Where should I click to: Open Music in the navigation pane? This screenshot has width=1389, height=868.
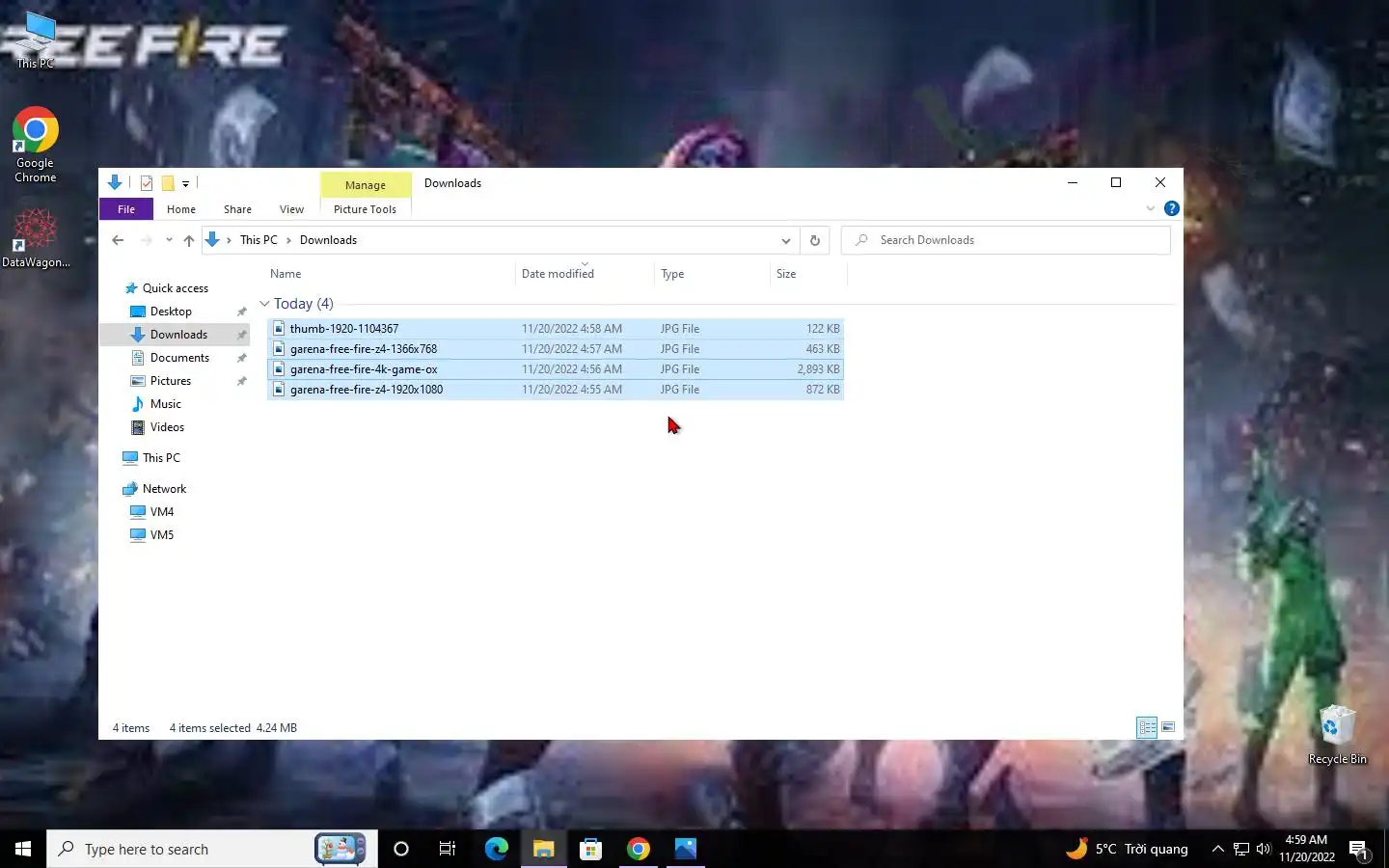coord(165,404)
